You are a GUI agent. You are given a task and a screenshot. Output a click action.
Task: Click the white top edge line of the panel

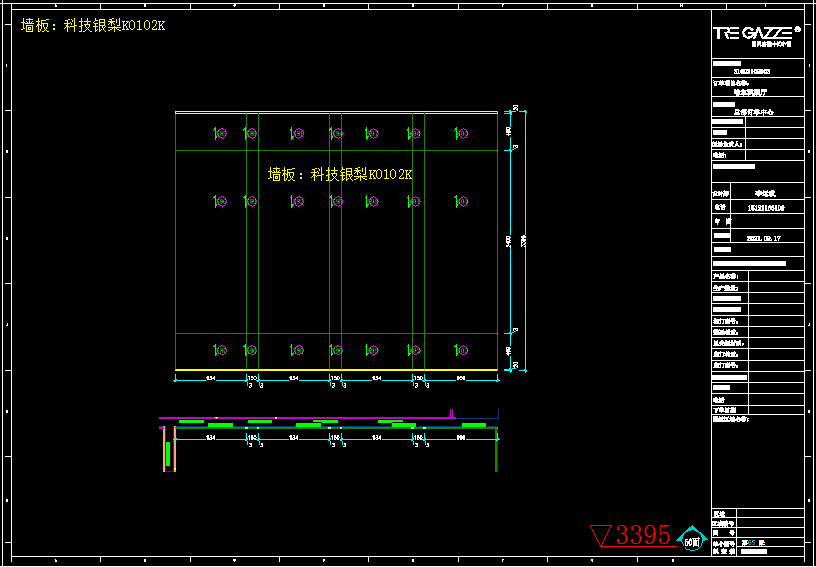click(x=336, y=112)
